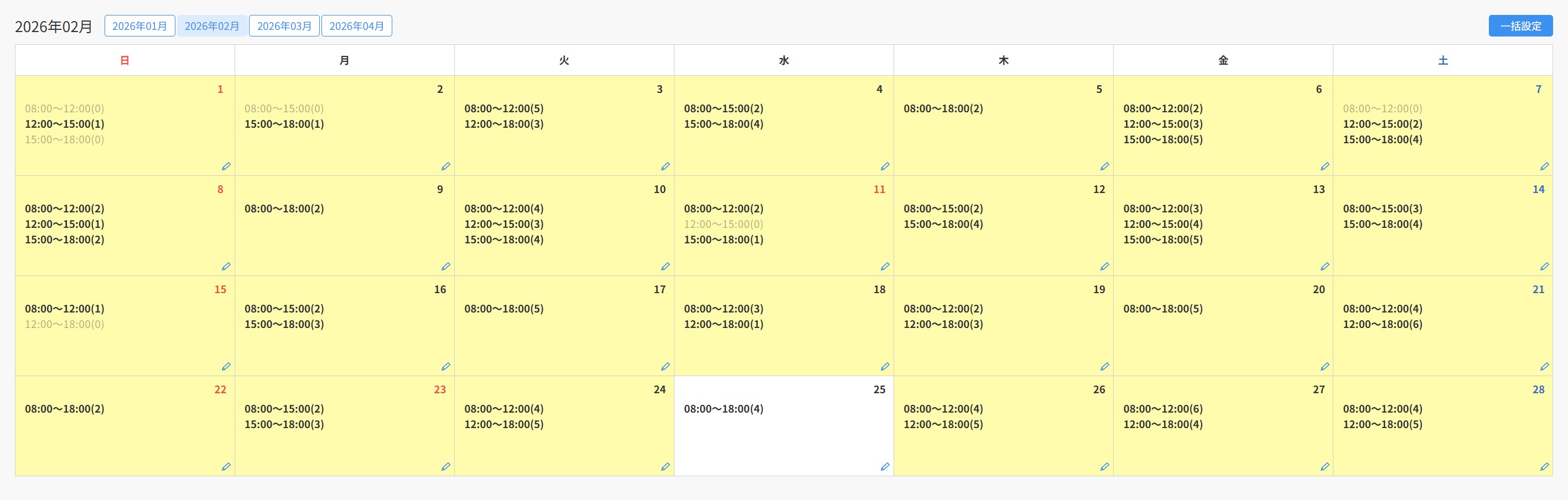1568x500 pixels.
Task: Click the pencil icon on February 3
Action: (x=664, y=166)
